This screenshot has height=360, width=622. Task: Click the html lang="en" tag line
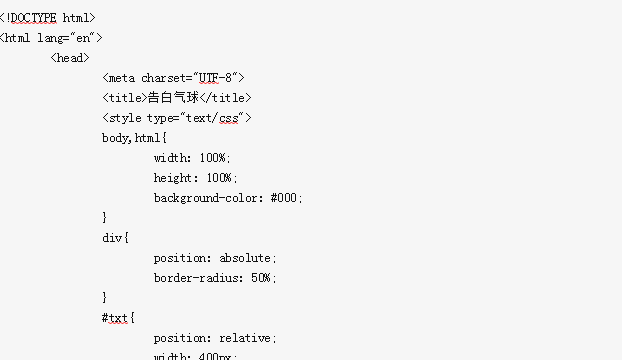tap(51, 38)
